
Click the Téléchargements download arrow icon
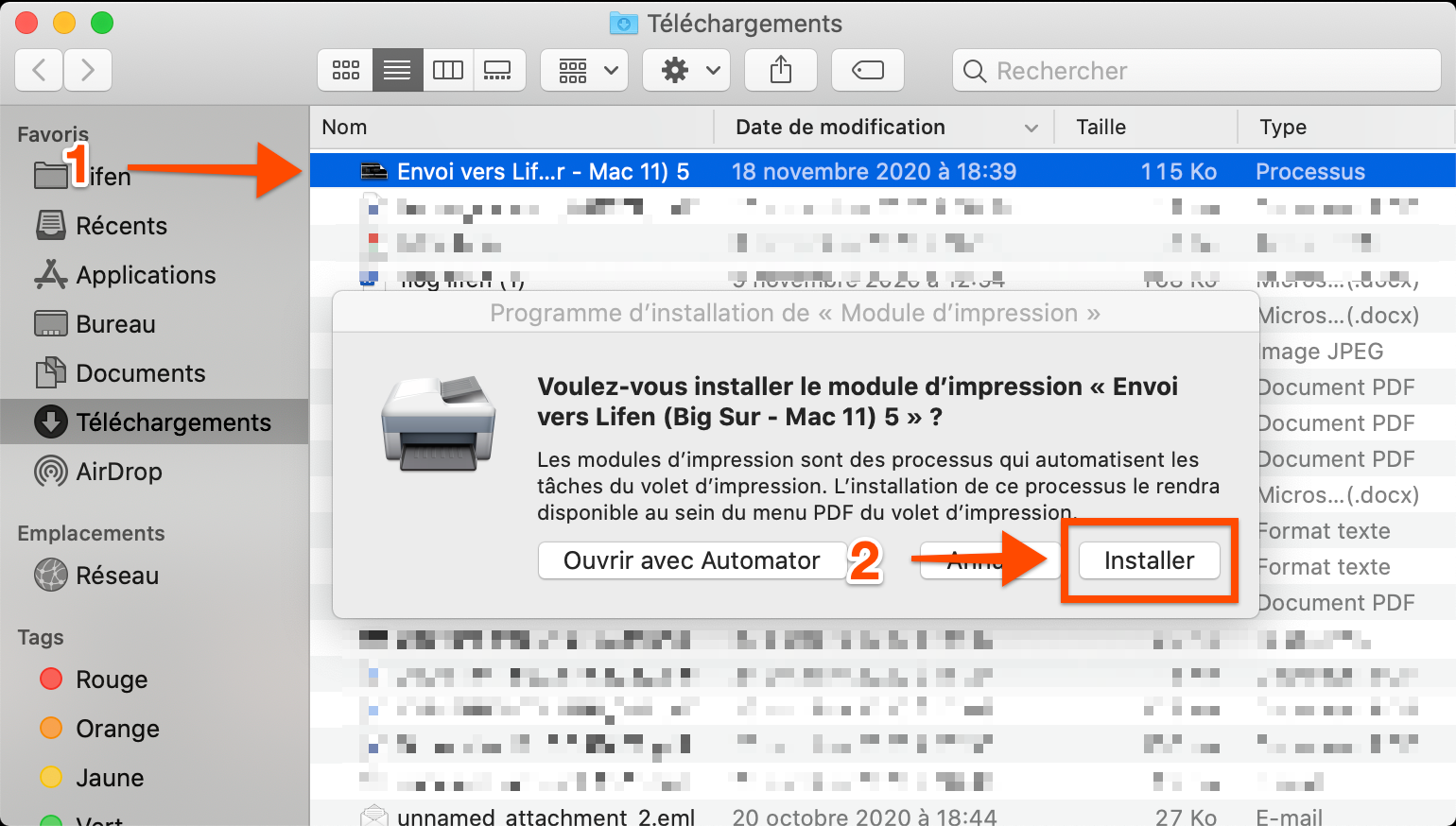[51, 422]
